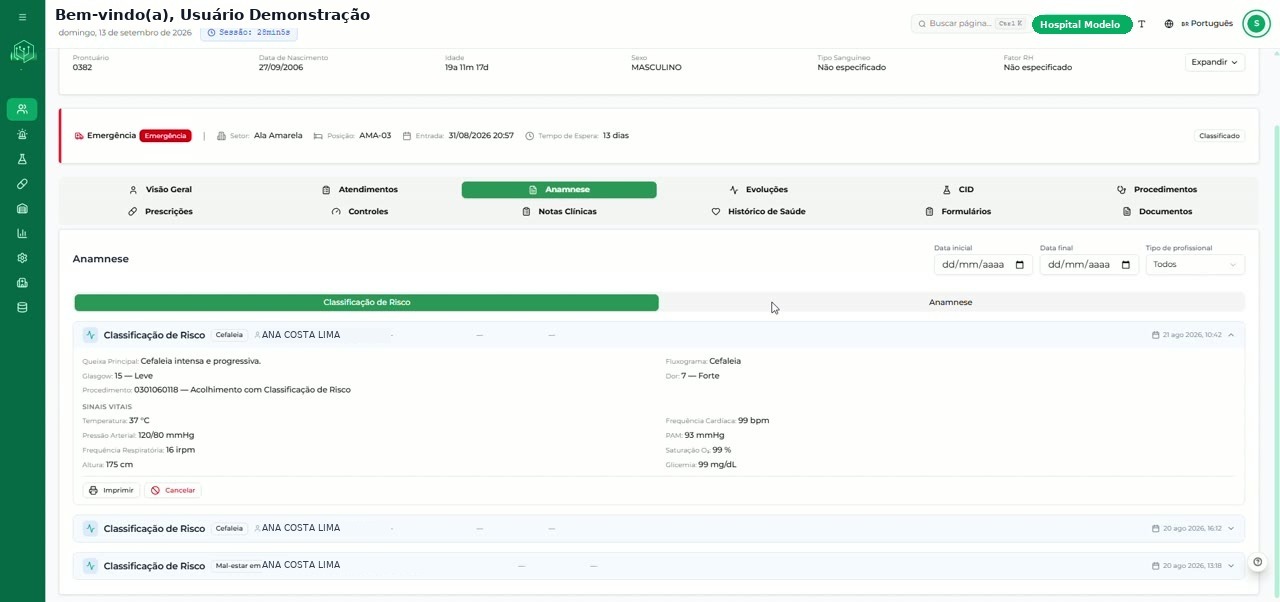Click the session timer badge
Screen dimensions: 1280x602
[x=249, y=33]
